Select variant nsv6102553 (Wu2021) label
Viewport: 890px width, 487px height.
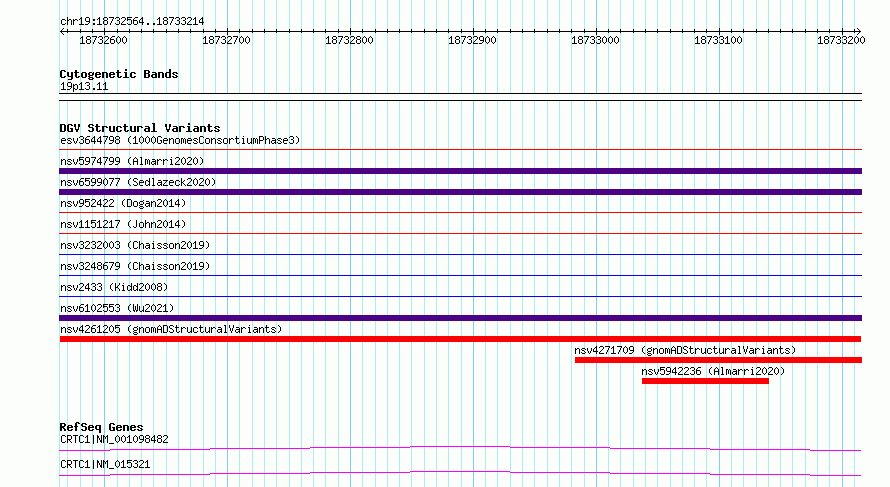117,308
